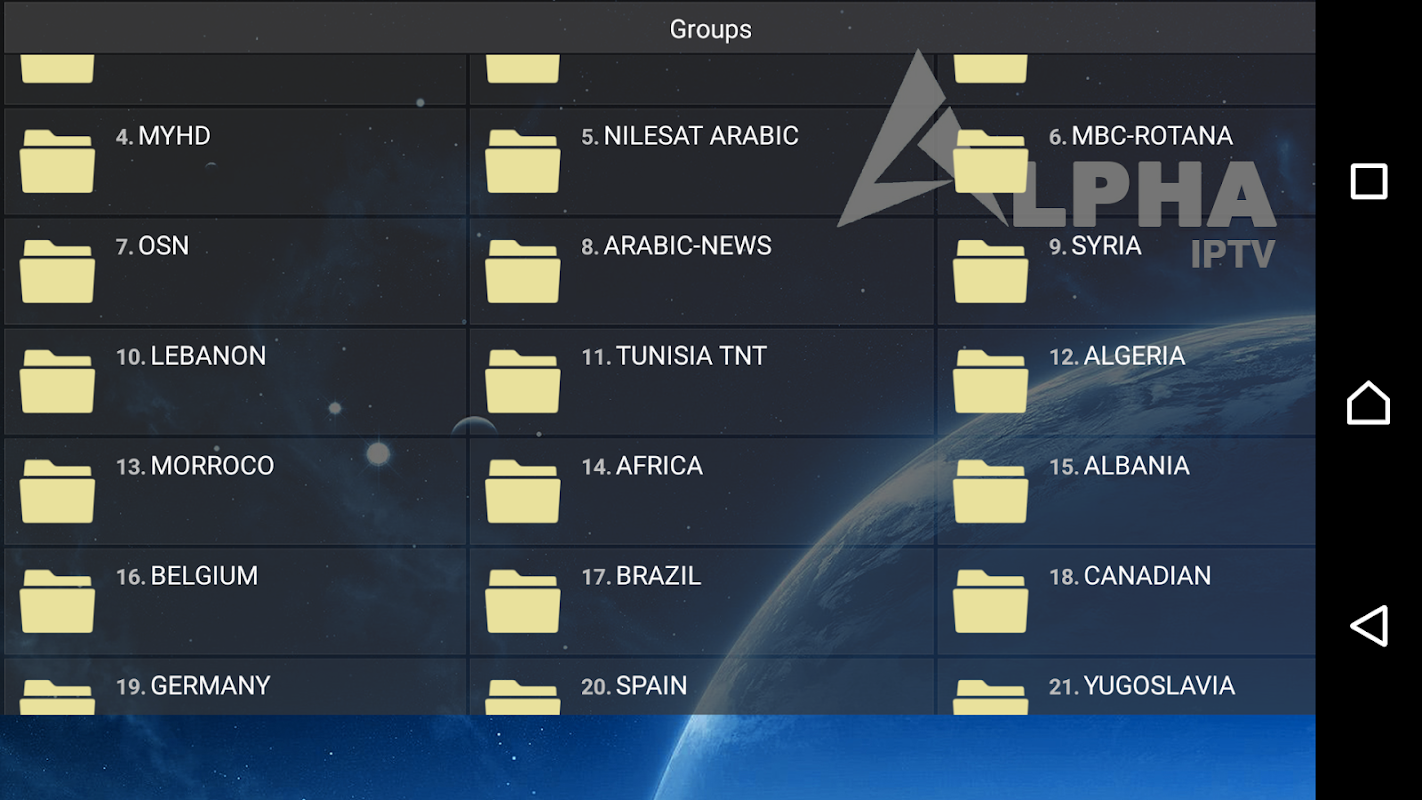Select the TUNISIA TNT label
This screenshot has height=800, width=1422.
click(691, 356)
